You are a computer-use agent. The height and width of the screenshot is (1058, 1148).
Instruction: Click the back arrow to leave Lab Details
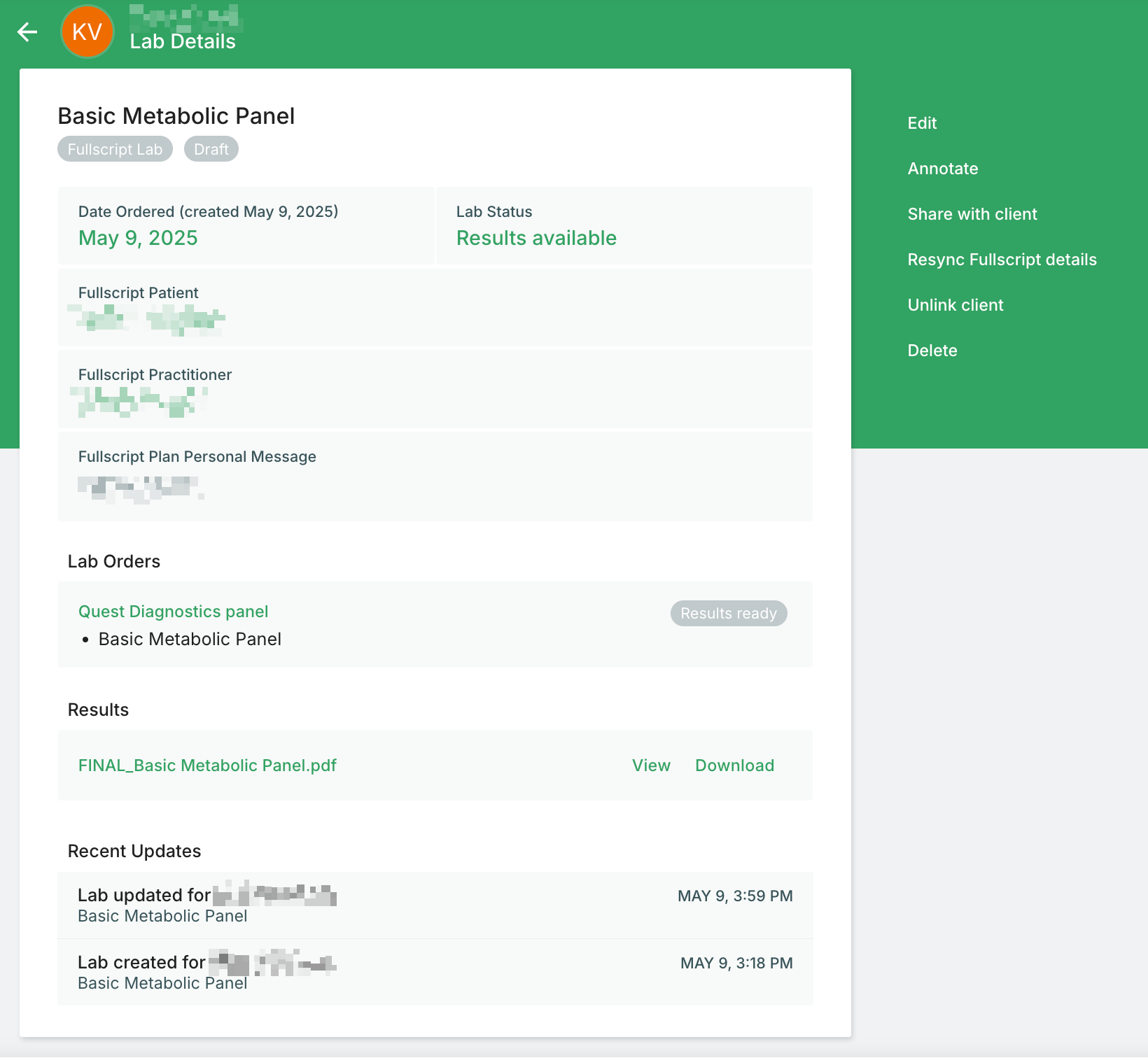point(27,31)
